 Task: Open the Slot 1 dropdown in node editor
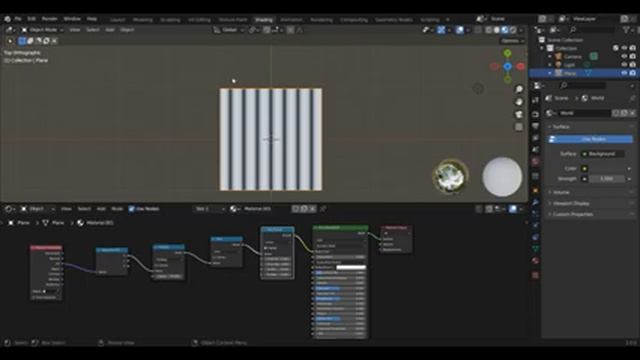[209, 209]
